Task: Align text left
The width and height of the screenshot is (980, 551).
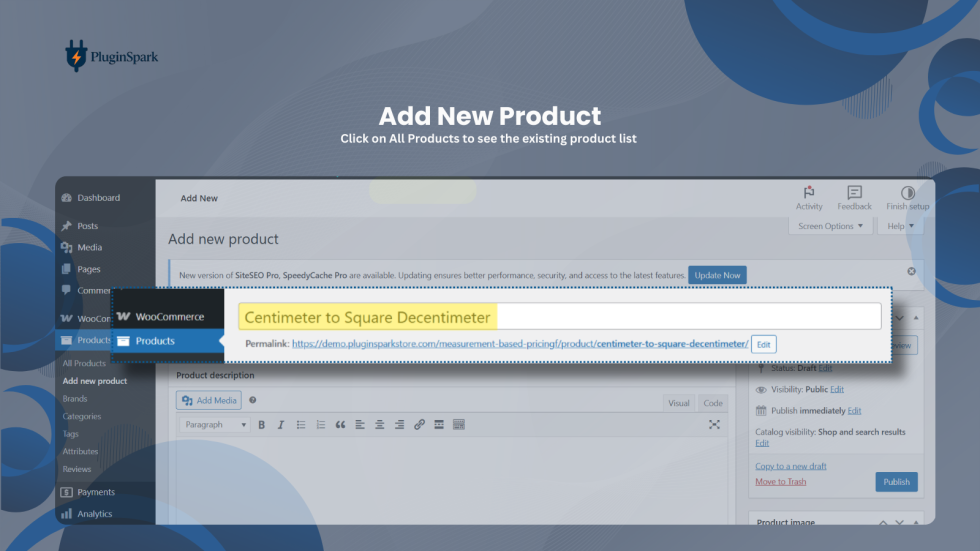Action: coord(360,425)
